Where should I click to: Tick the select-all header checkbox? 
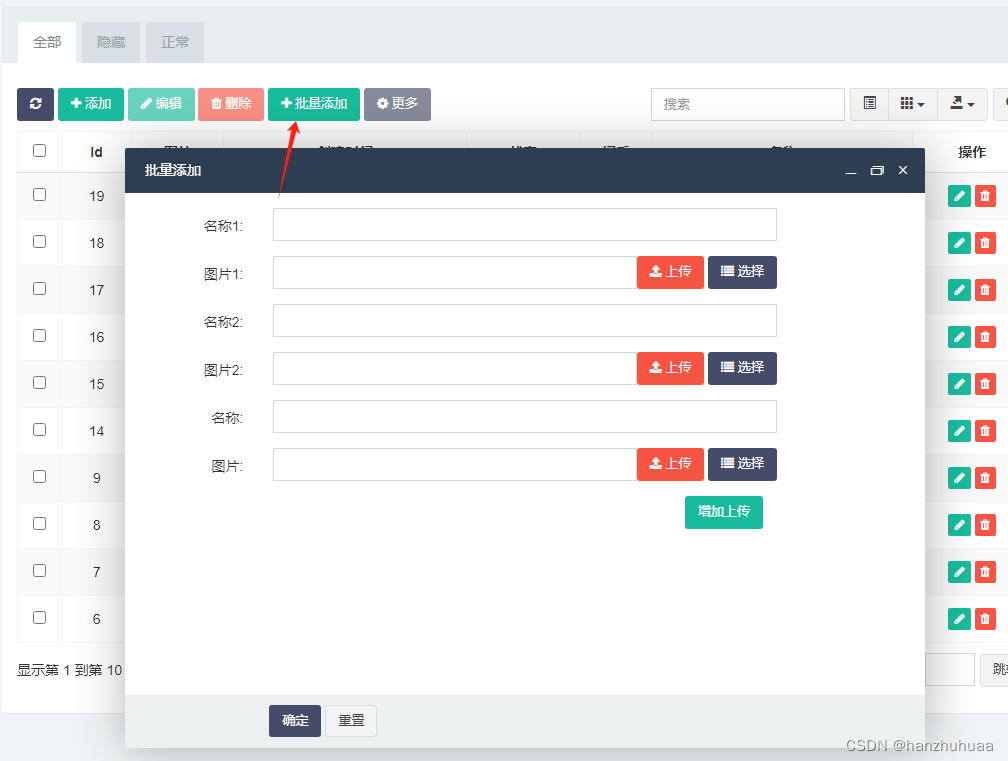(x=39, y=150)
